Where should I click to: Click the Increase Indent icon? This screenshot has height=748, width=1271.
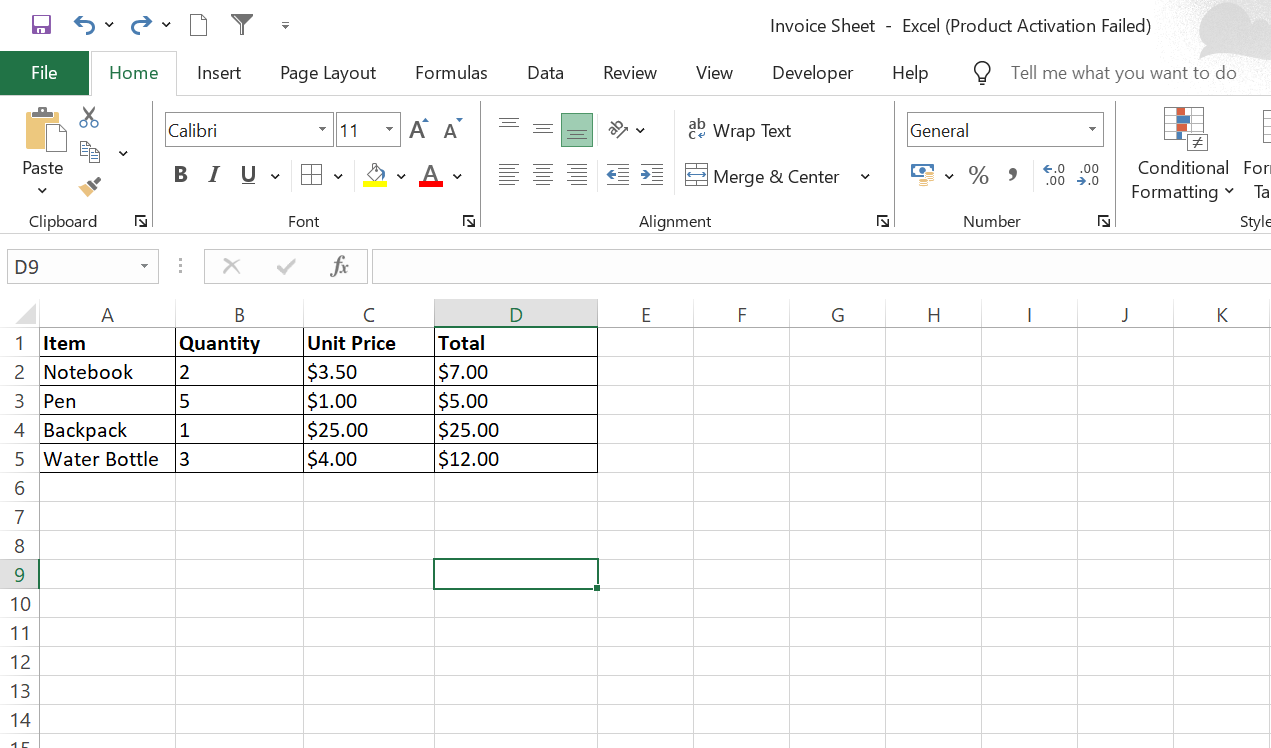[652, 176]
